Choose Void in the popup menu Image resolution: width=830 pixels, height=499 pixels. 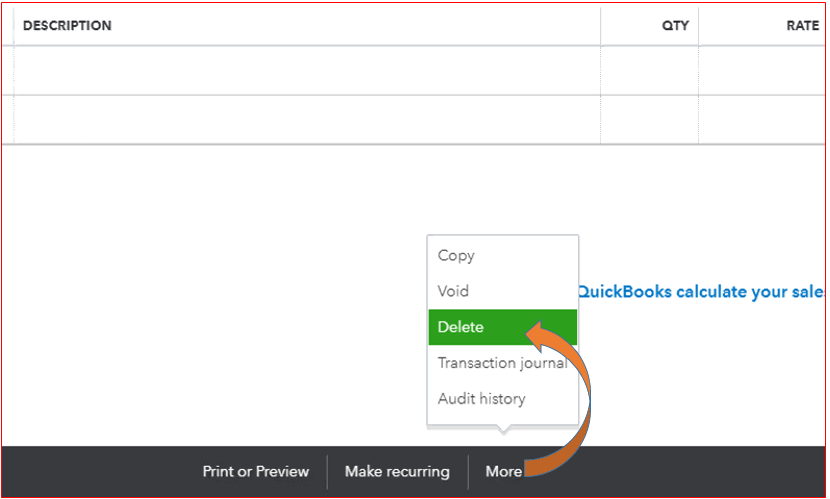coord(453,291)
